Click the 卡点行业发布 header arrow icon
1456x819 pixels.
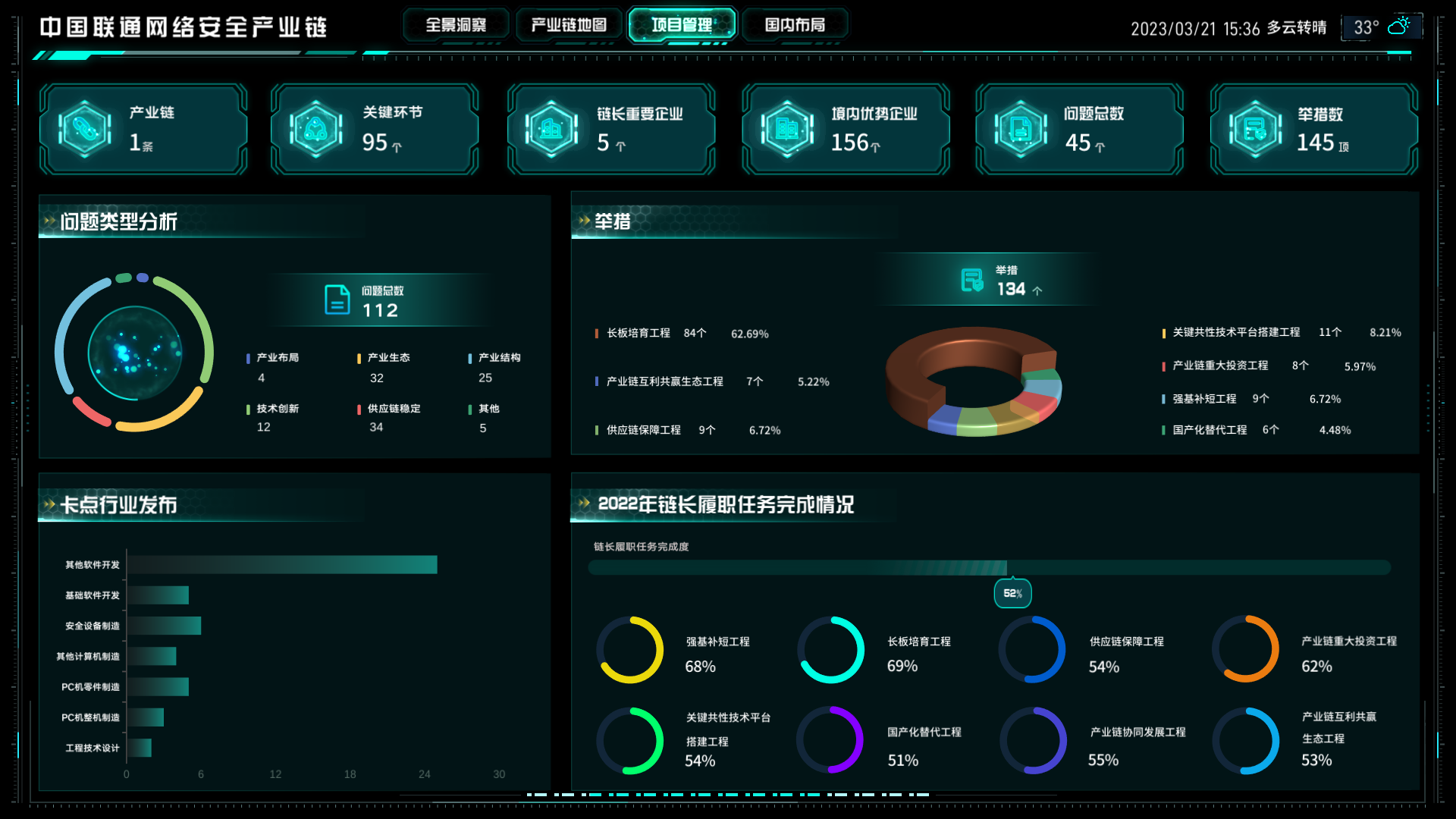pos(50,504)
